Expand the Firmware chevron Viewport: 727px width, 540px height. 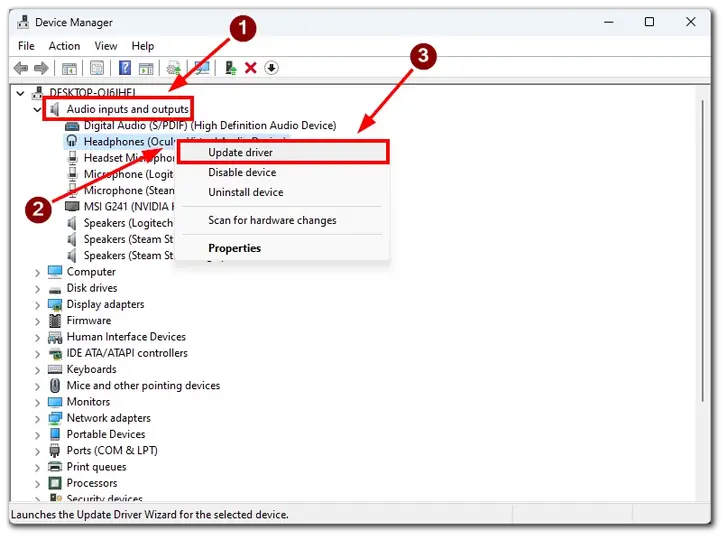37,322
